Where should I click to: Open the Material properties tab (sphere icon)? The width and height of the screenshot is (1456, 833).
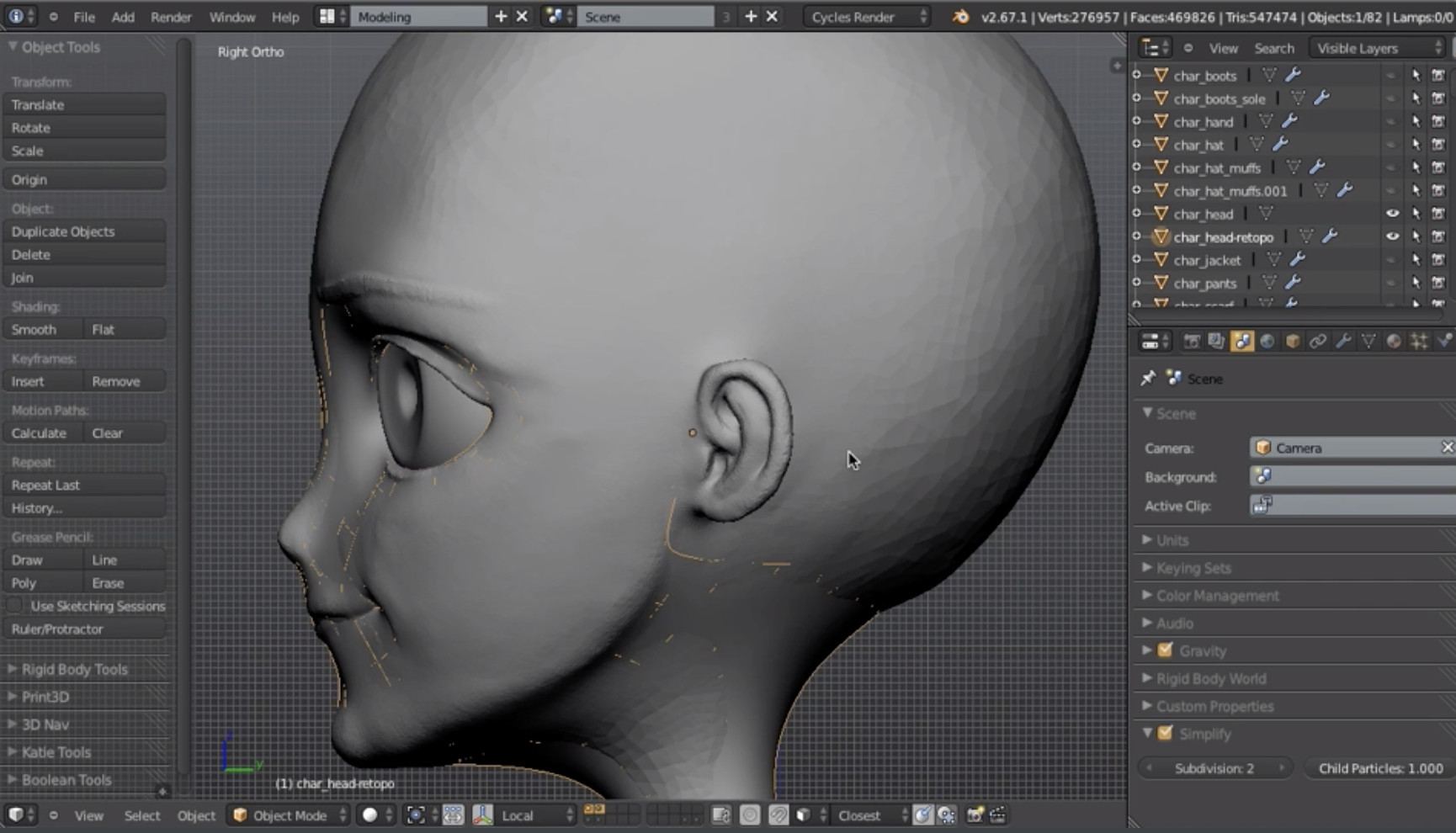(1394, 341)
